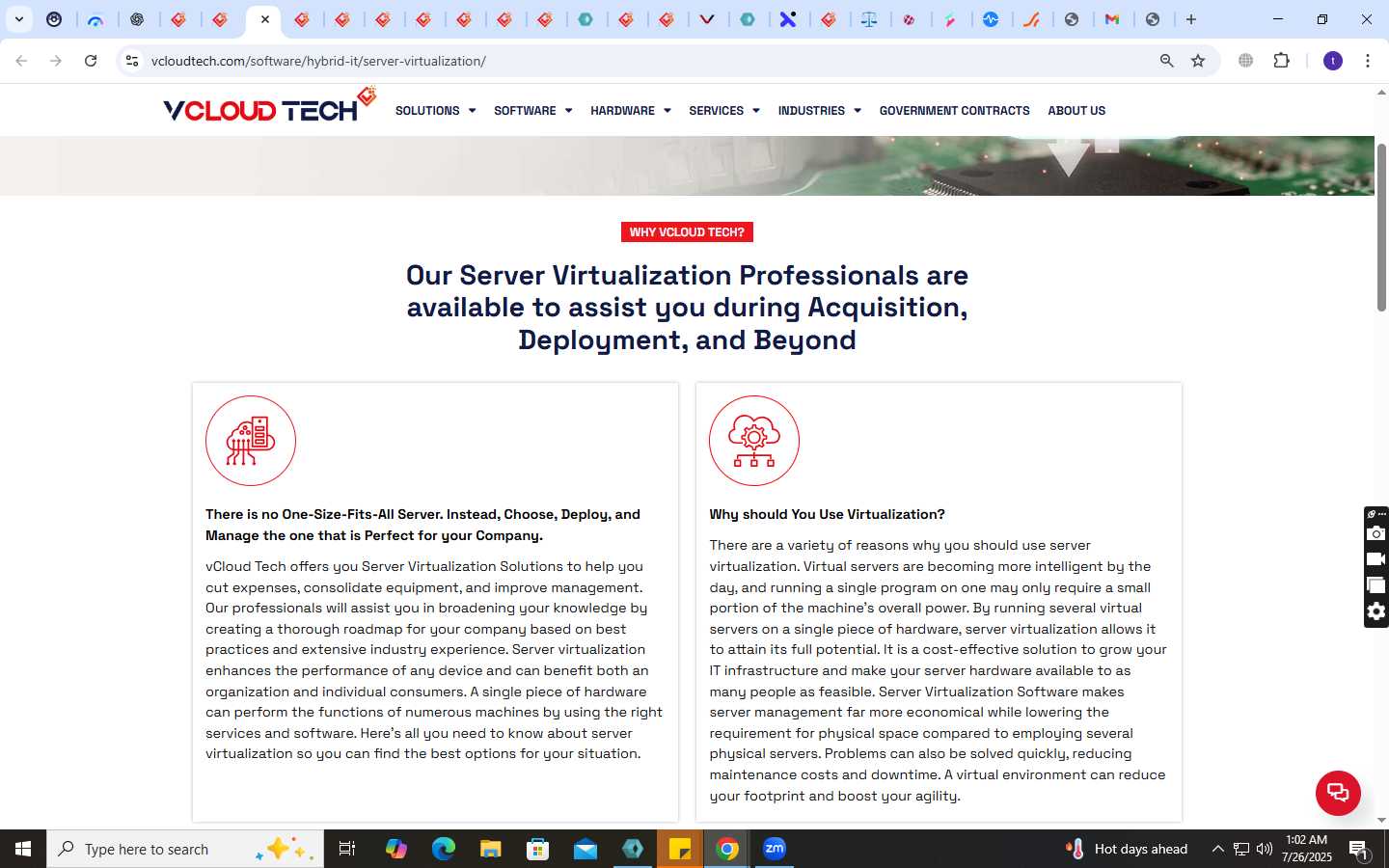The height and width of the screenshot is (868, 1389).
Task: Open Task View on the taskbar
Action: coord(347,849)
